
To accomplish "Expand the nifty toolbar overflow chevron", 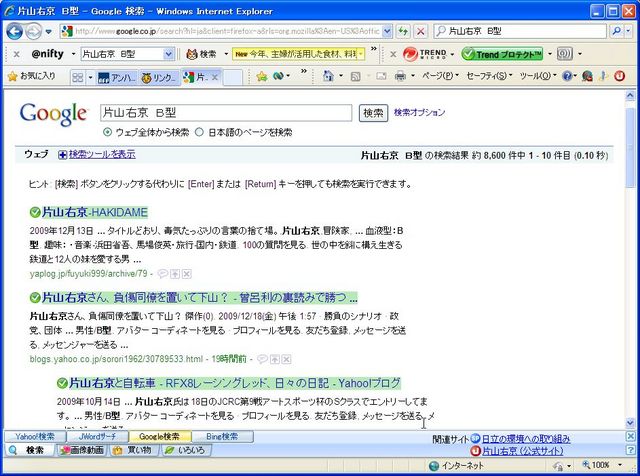I will [373, 49].
